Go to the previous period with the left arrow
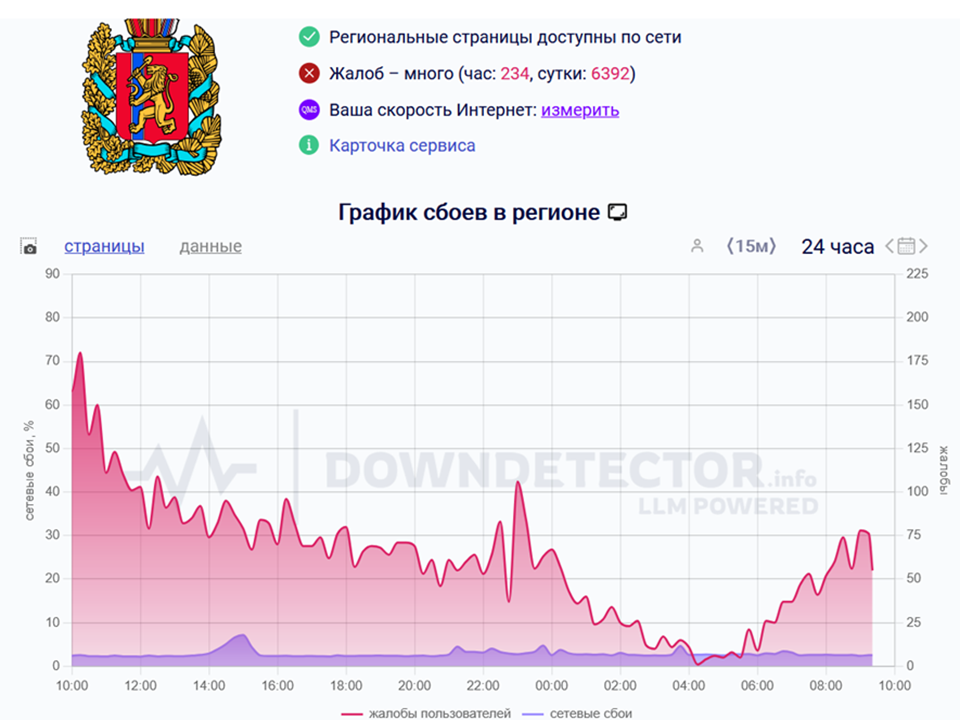Viewport: 960px width, 720px height. click(890, 246)
